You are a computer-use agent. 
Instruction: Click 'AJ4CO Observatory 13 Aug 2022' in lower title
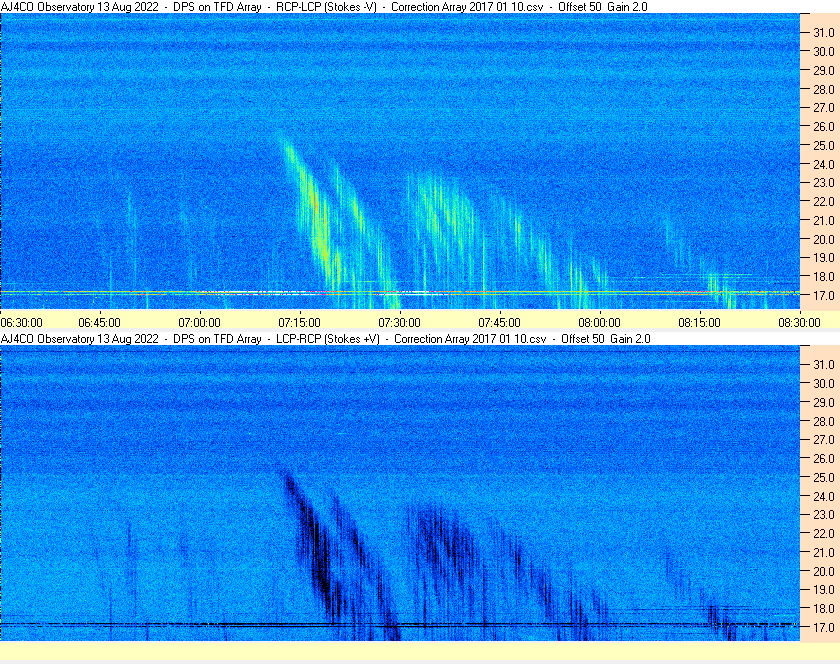[80, 339]
